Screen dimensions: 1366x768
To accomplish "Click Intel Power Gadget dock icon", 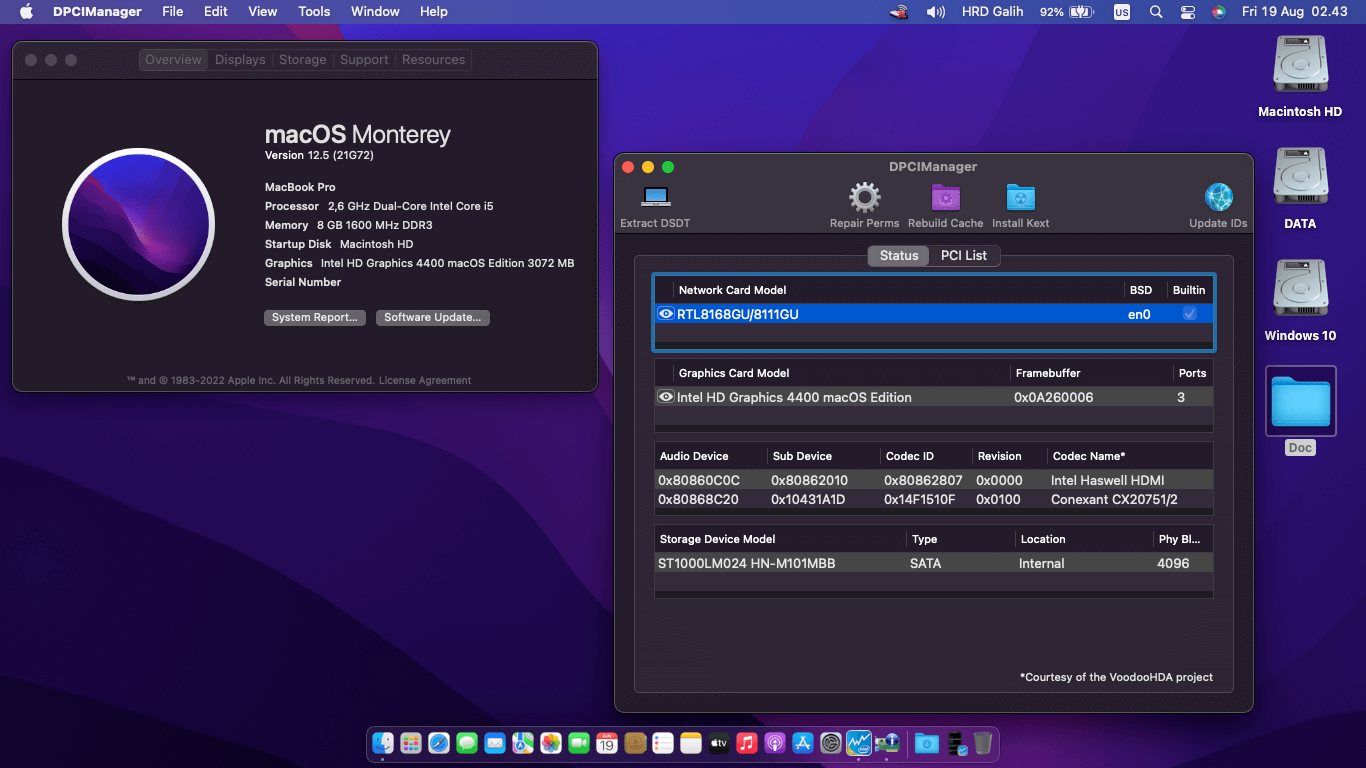I will (858, 743).
